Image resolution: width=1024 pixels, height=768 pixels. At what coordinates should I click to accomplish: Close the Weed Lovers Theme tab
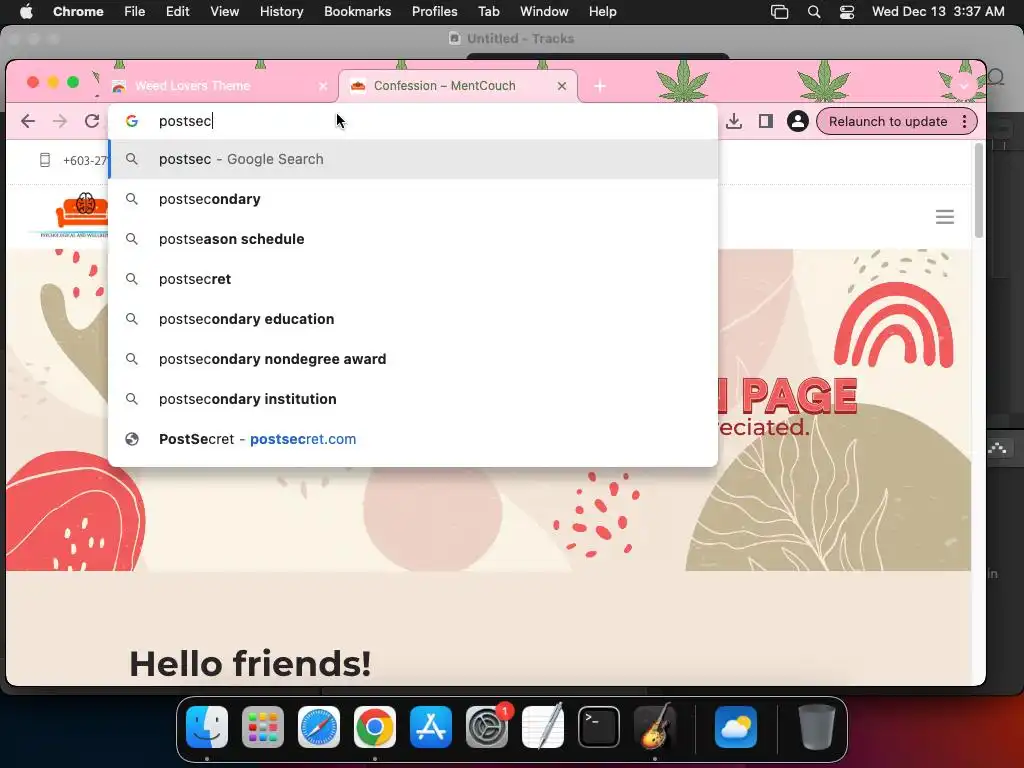pyautogui.click(x=323, y=86)
